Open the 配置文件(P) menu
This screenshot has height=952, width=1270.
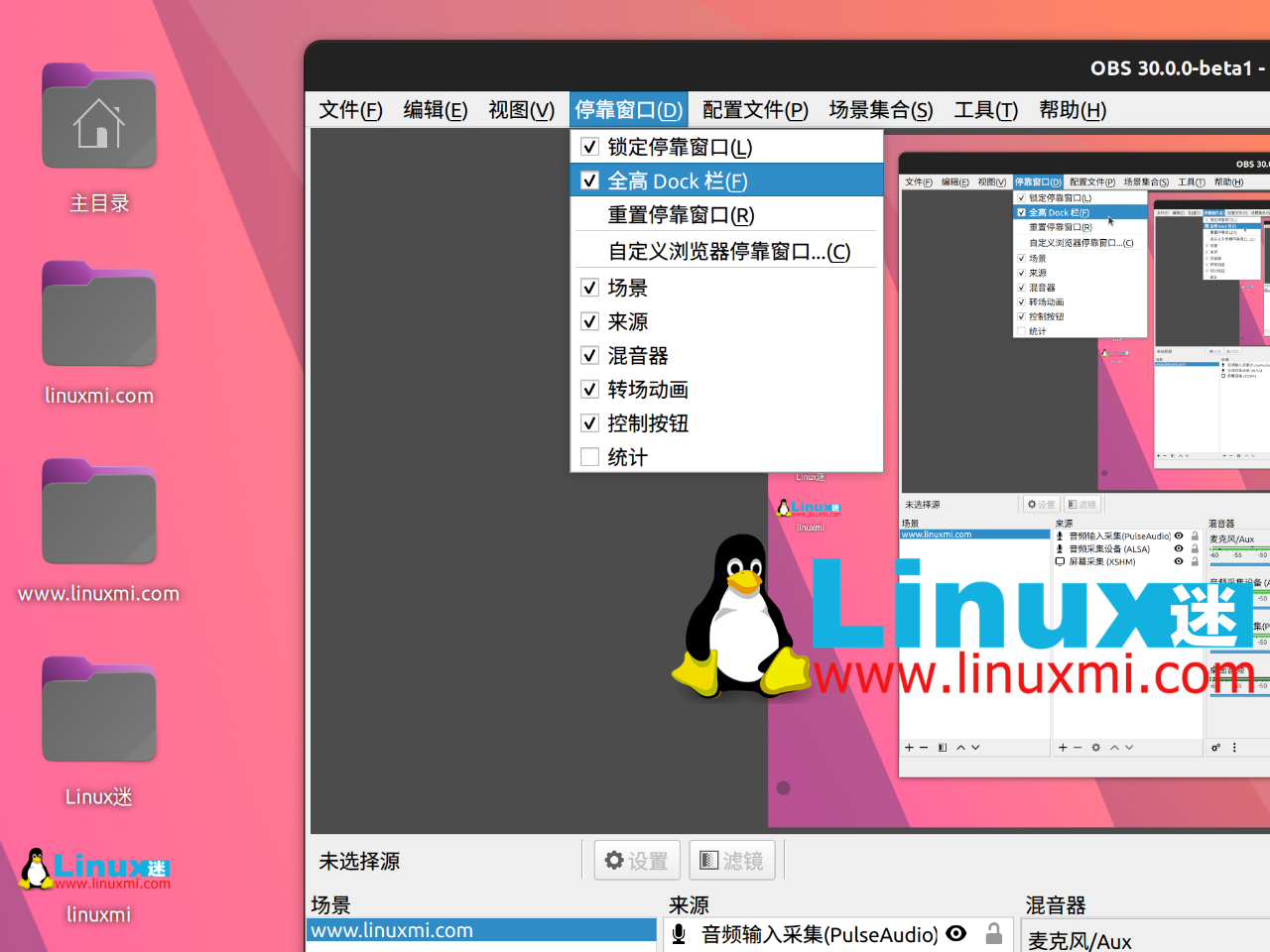click(755, 110)
